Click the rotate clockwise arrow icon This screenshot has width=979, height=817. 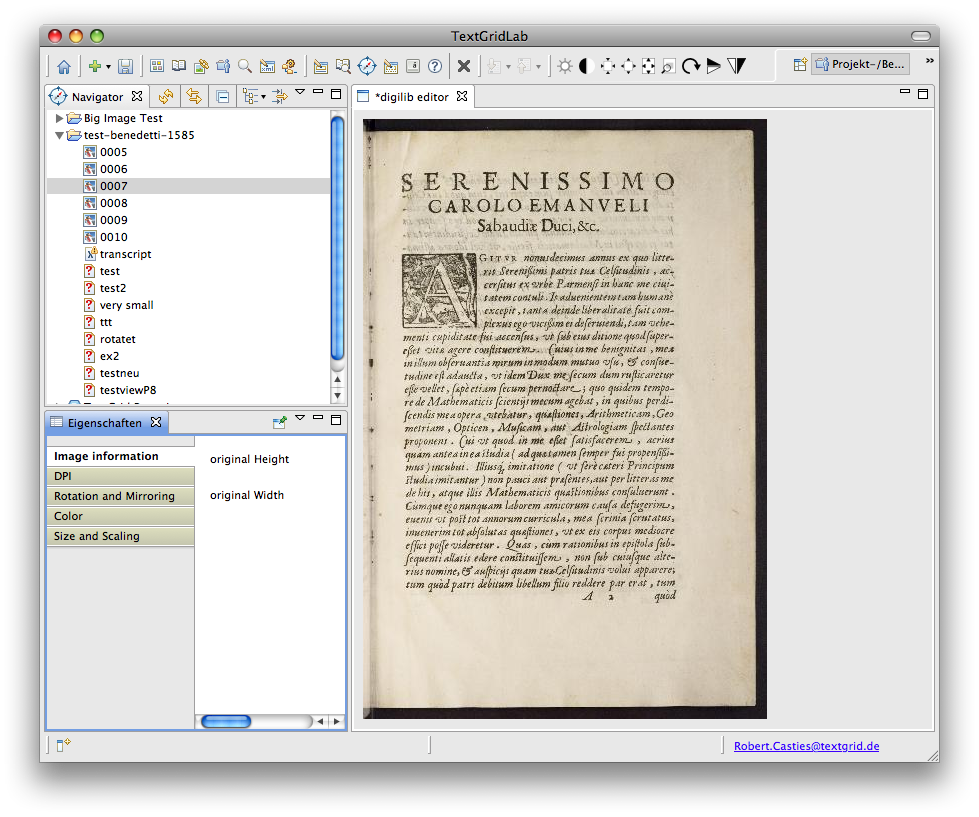[x=690, y=67]
